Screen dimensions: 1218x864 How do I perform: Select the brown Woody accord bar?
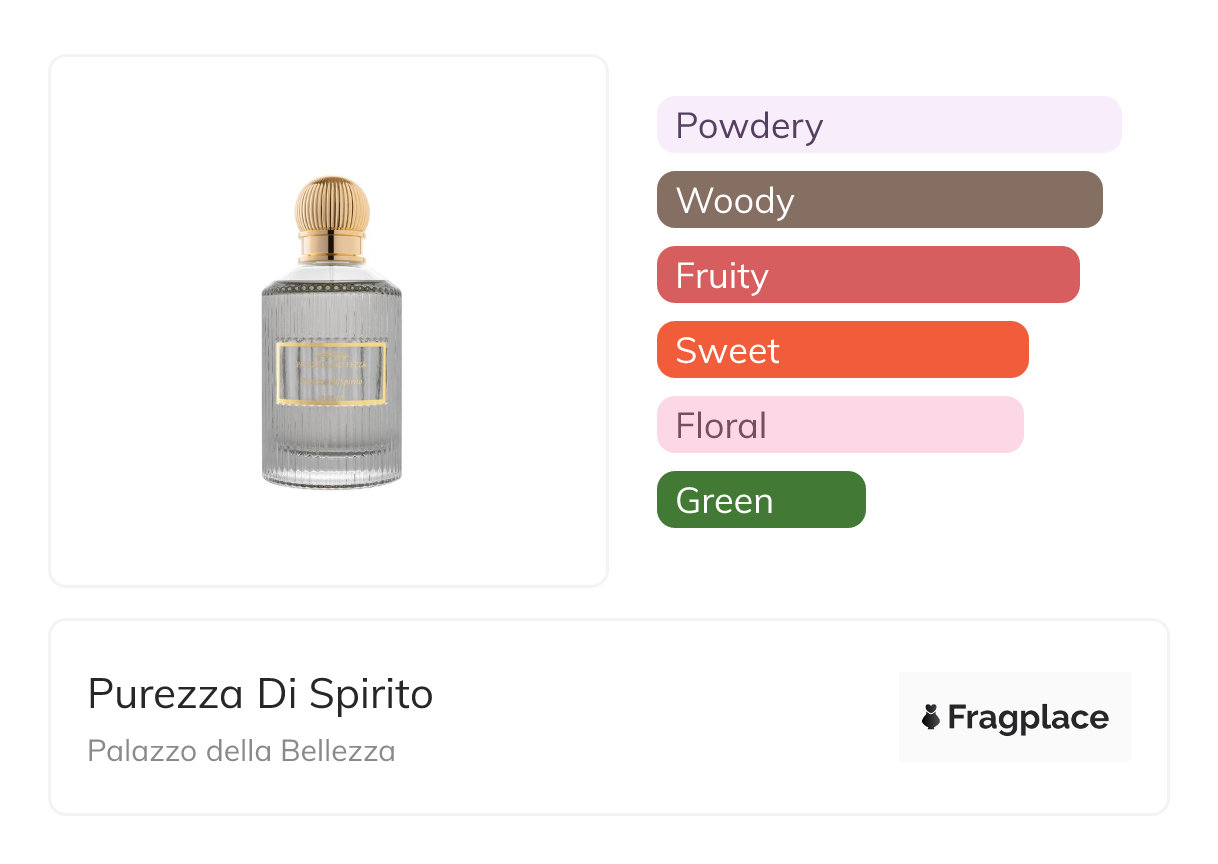click(879, 200)
